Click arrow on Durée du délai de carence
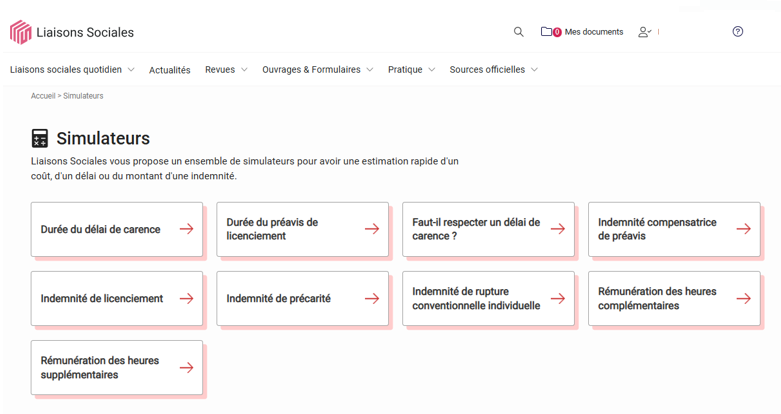 tap(187, 229)
